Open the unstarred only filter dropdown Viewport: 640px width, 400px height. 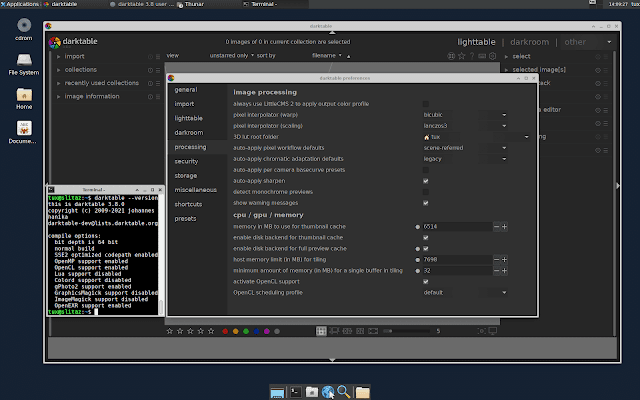click(x=231, y=56)
